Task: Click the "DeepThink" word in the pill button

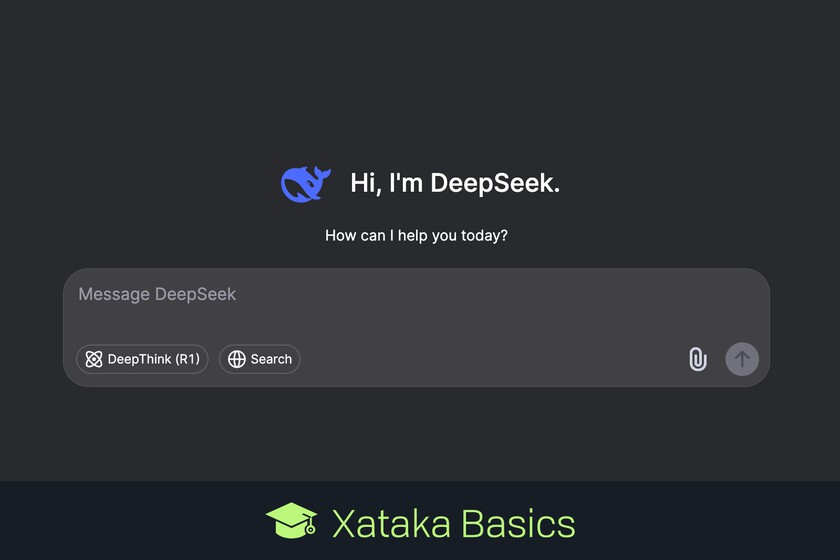Action: click(139, 359)
